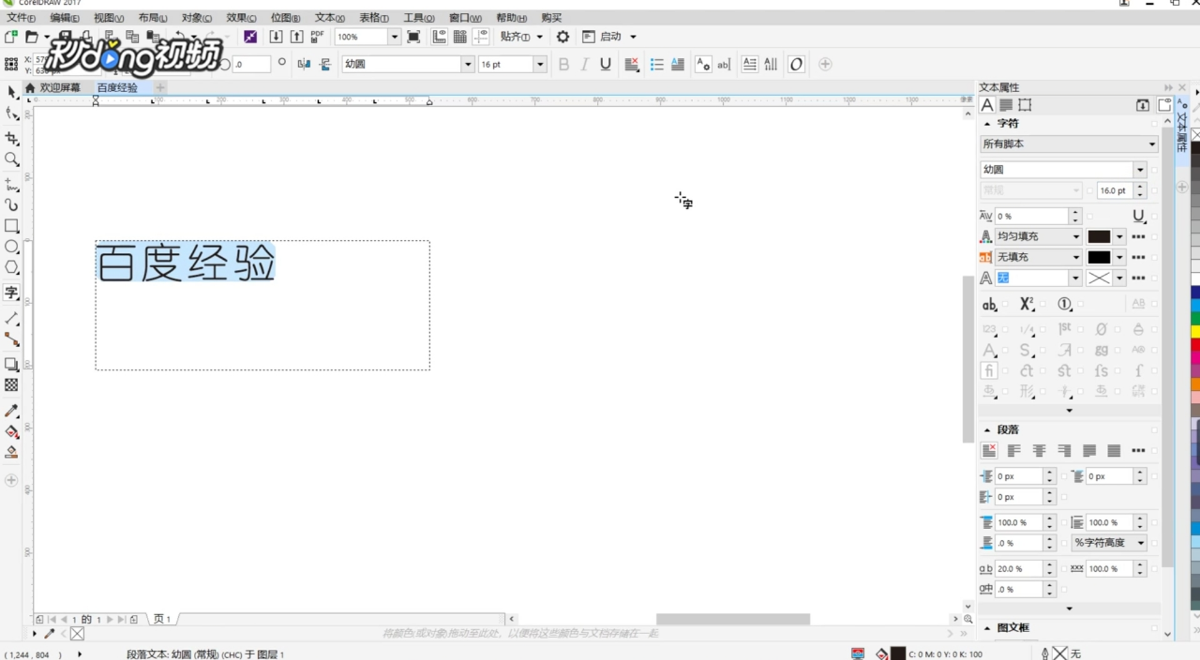Image resolution: width=1200 pixels, height=660 pixels.
Task: Open the 100% zoom level dropdown
Action: [394, 37]
